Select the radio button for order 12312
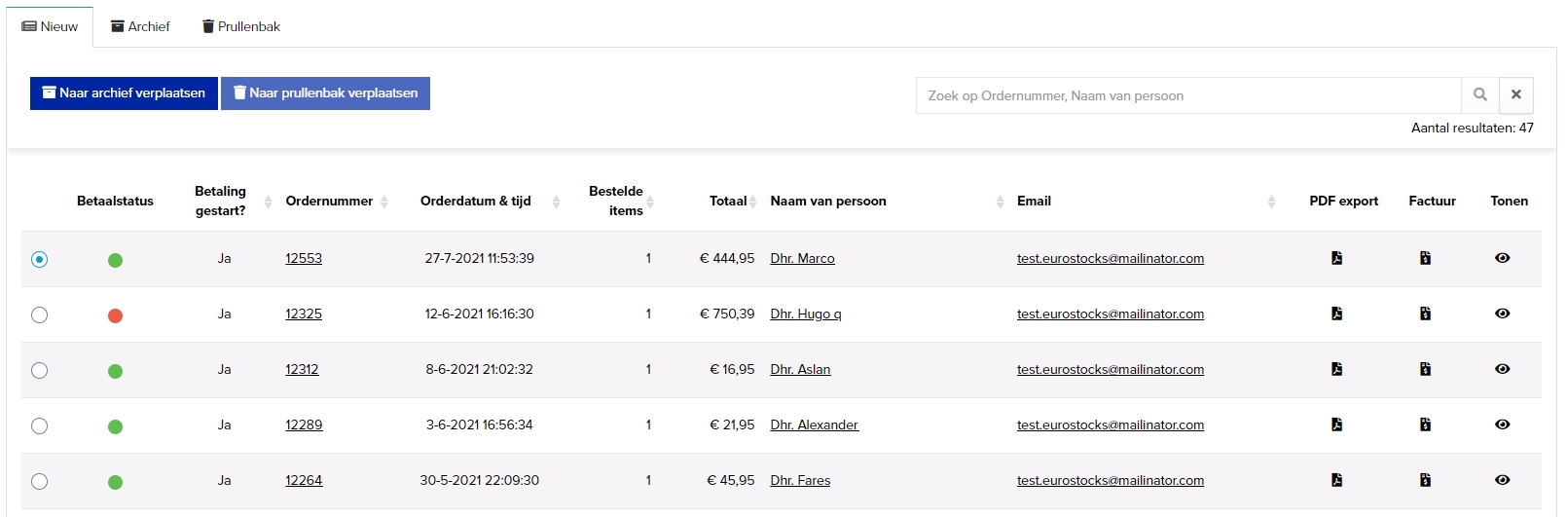 click(39, 370)
